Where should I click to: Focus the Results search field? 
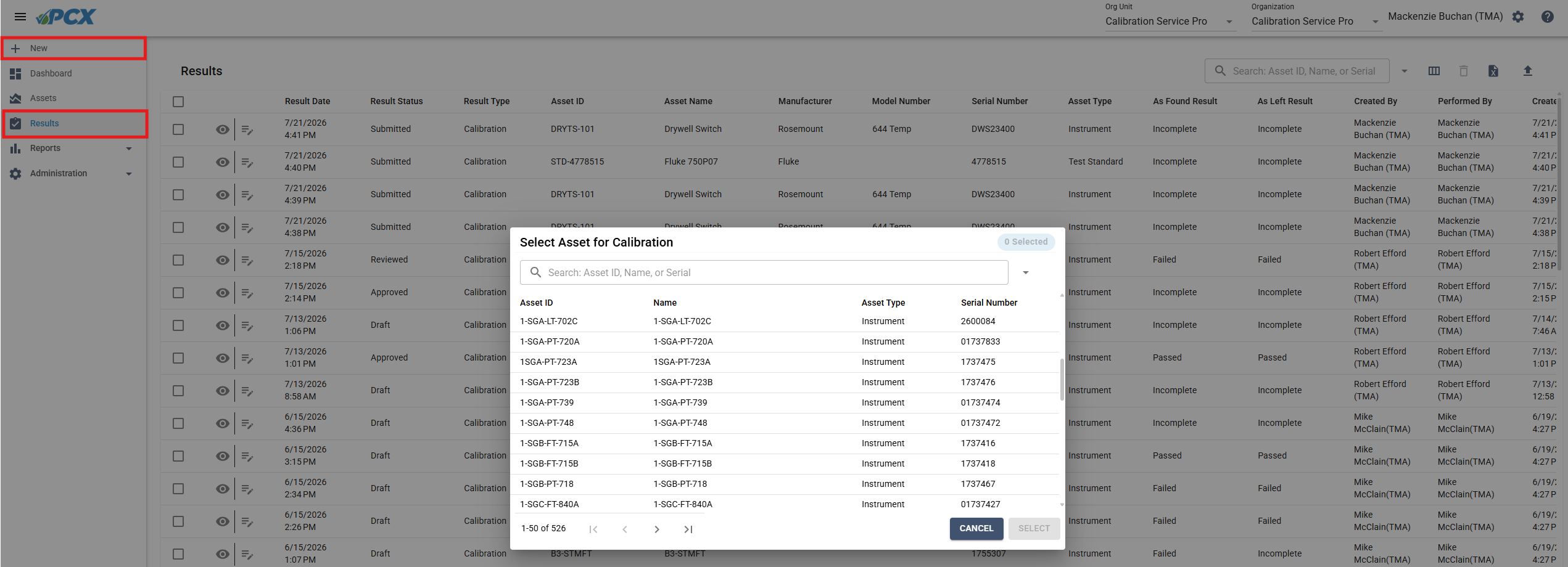[1297, 71]
